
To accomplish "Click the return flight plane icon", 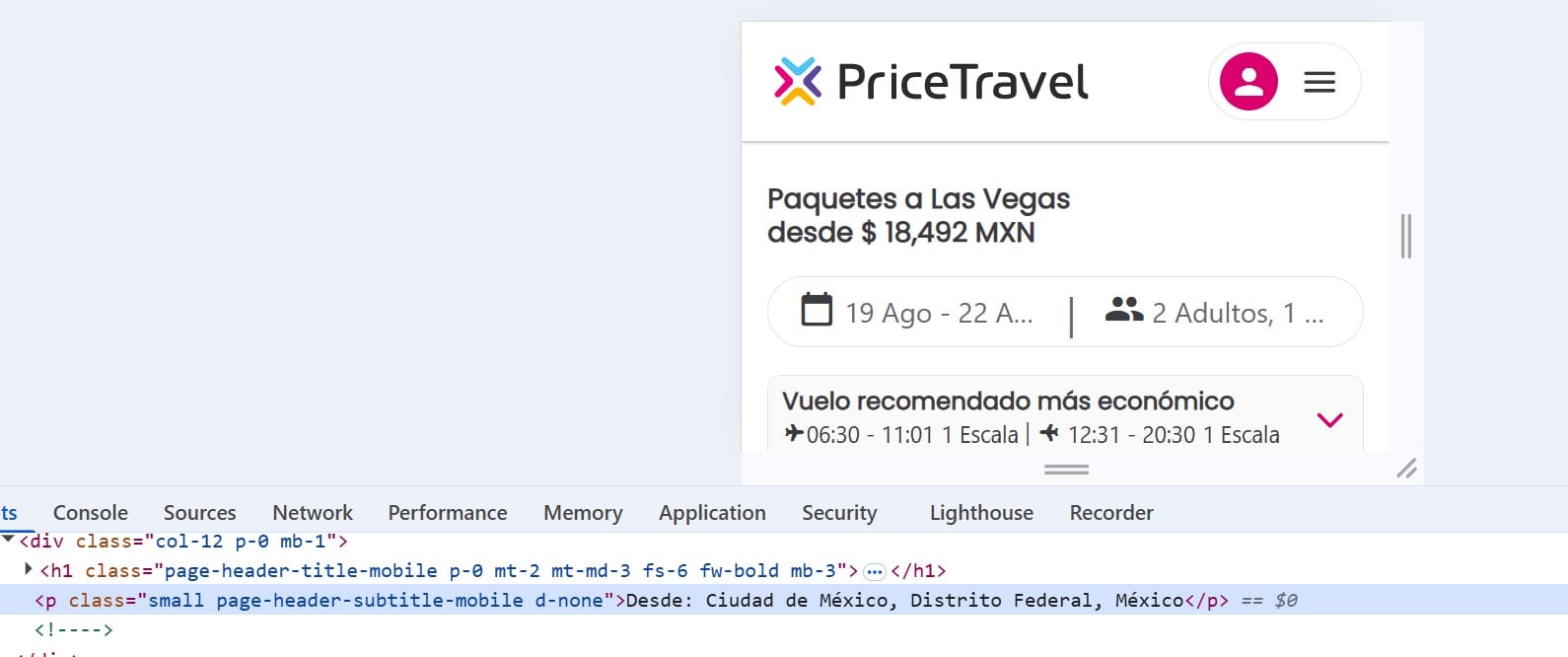I will click(1049, 432).
